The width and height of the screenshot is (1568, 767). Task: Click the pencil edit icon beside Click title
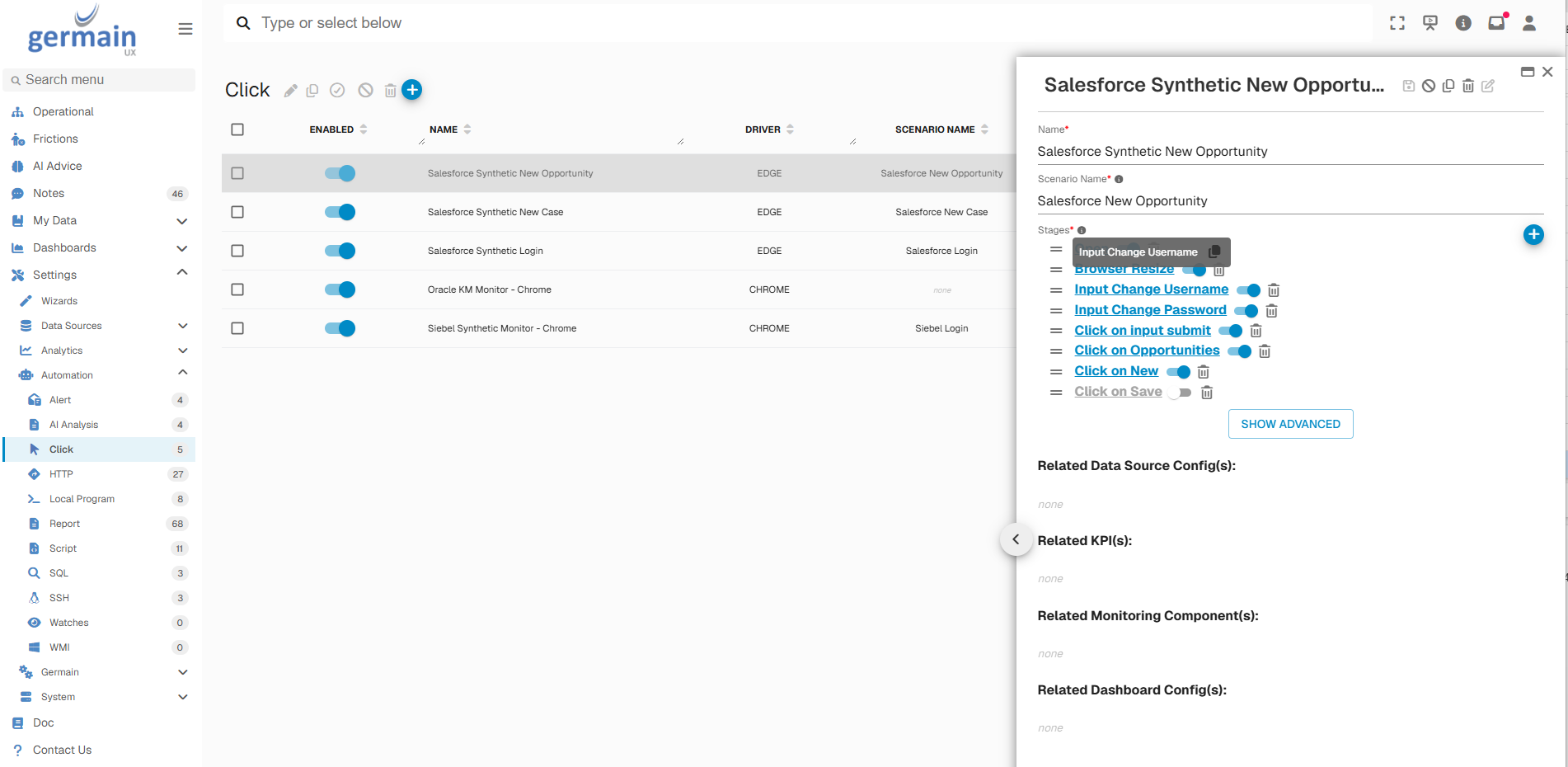[x=290, y=91]
